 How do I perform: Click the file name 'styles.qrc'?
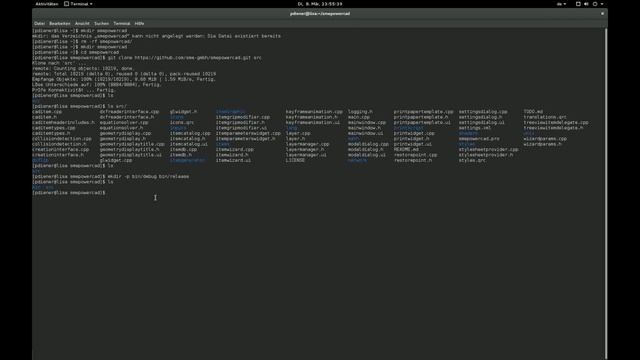(x=472, y=160)
